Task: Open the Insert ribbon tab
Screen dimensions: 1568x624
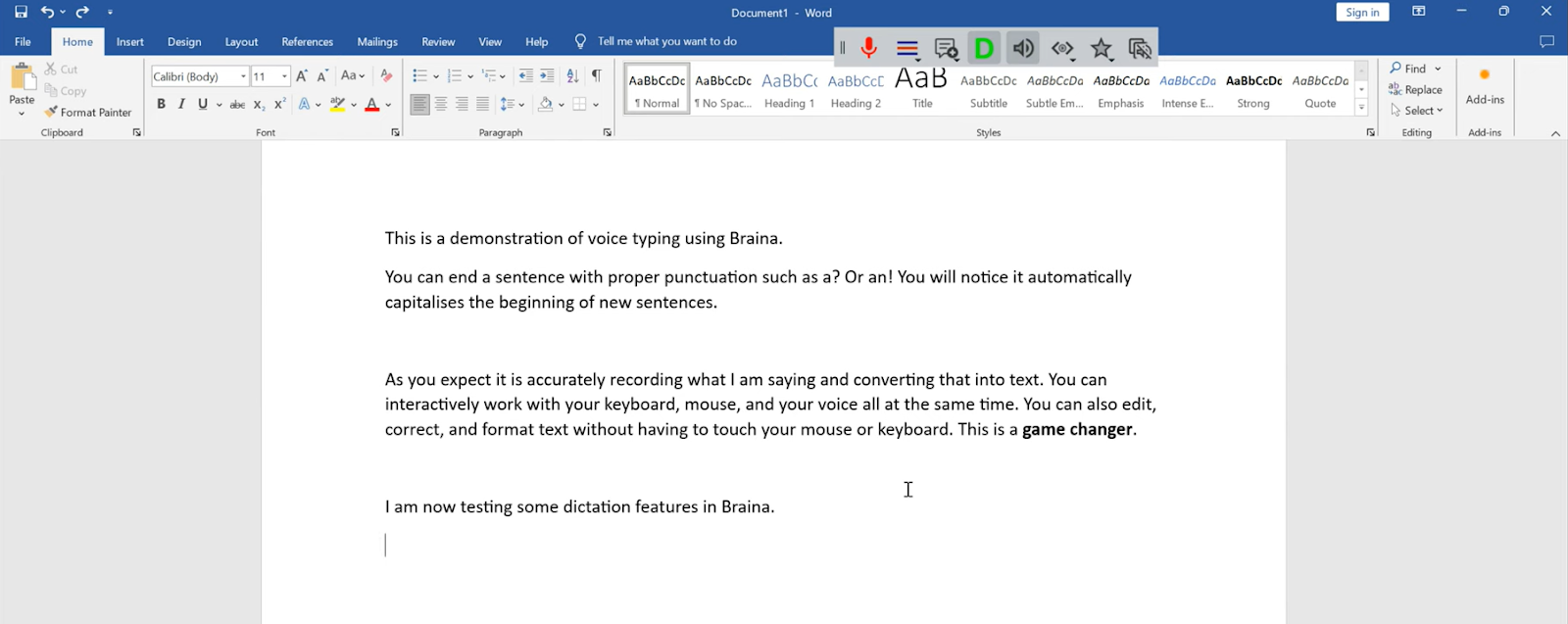Action: [129, 42]
